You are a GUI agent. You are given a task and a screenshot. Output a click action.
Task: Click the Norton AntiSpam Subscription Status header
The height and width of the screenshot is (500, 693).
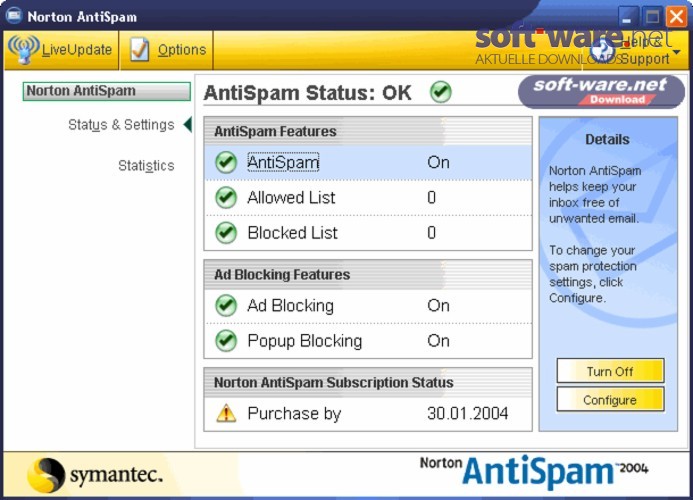368,382
